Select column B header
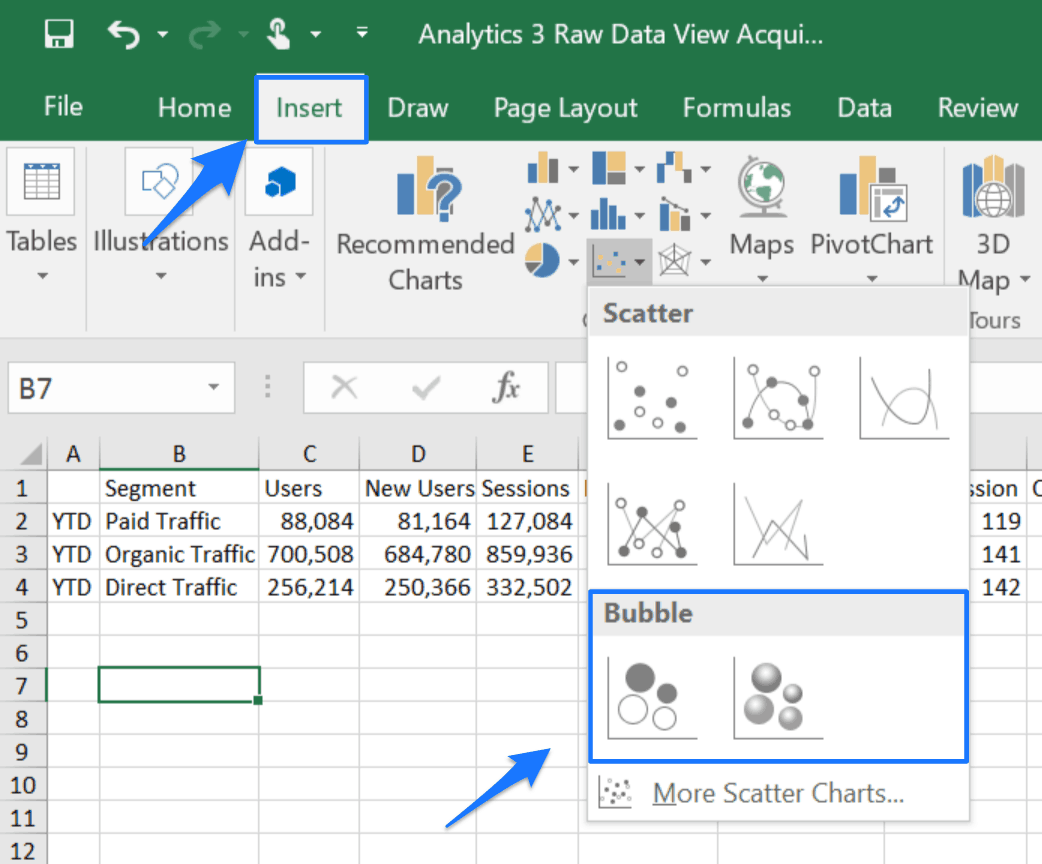The height and width of the screenshot is (864, 1042). tap(179, 455)
